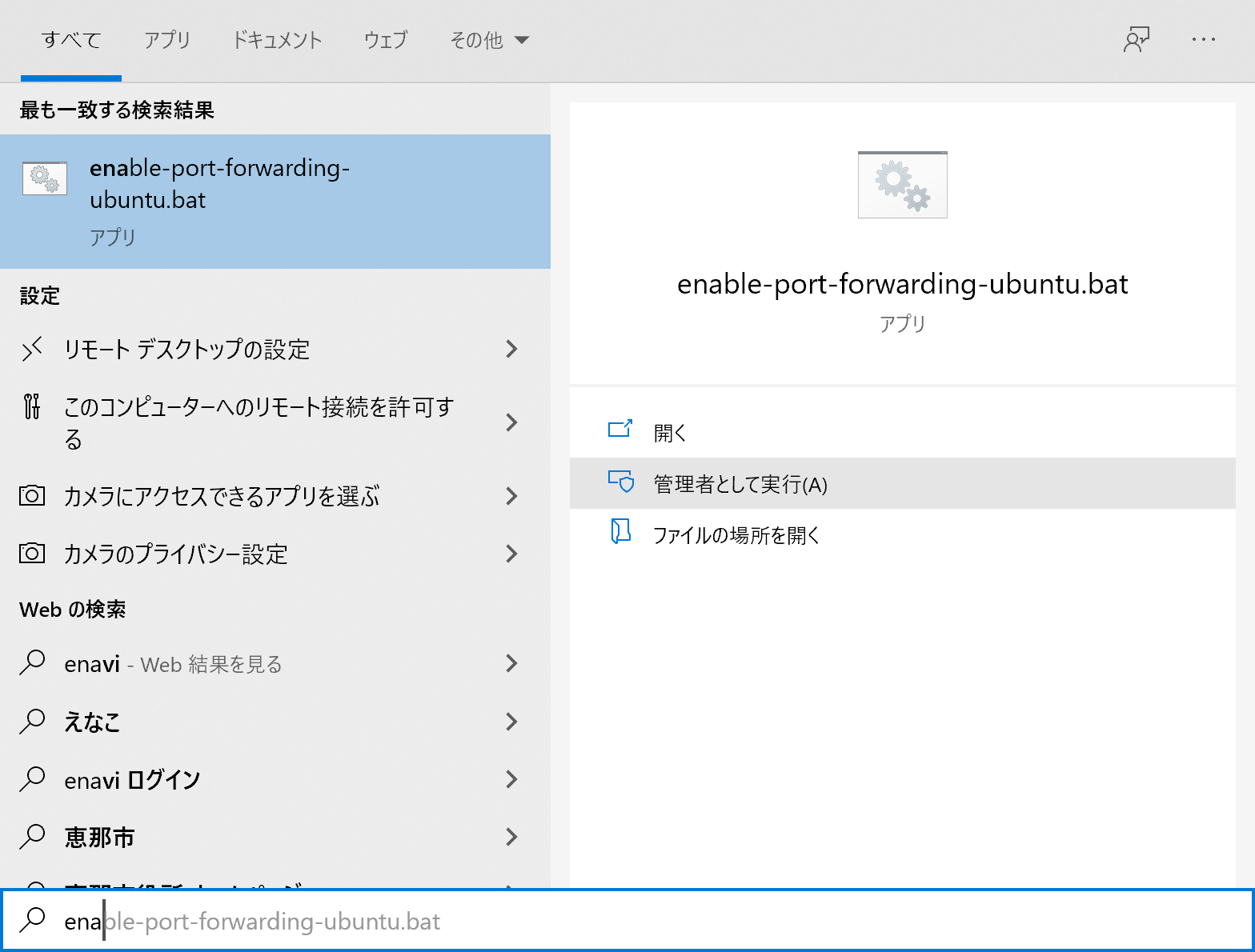Open file location with ファイルの場所を開く
The height and width of the screenshot is (952, 1255).
[x=736, y=535]
